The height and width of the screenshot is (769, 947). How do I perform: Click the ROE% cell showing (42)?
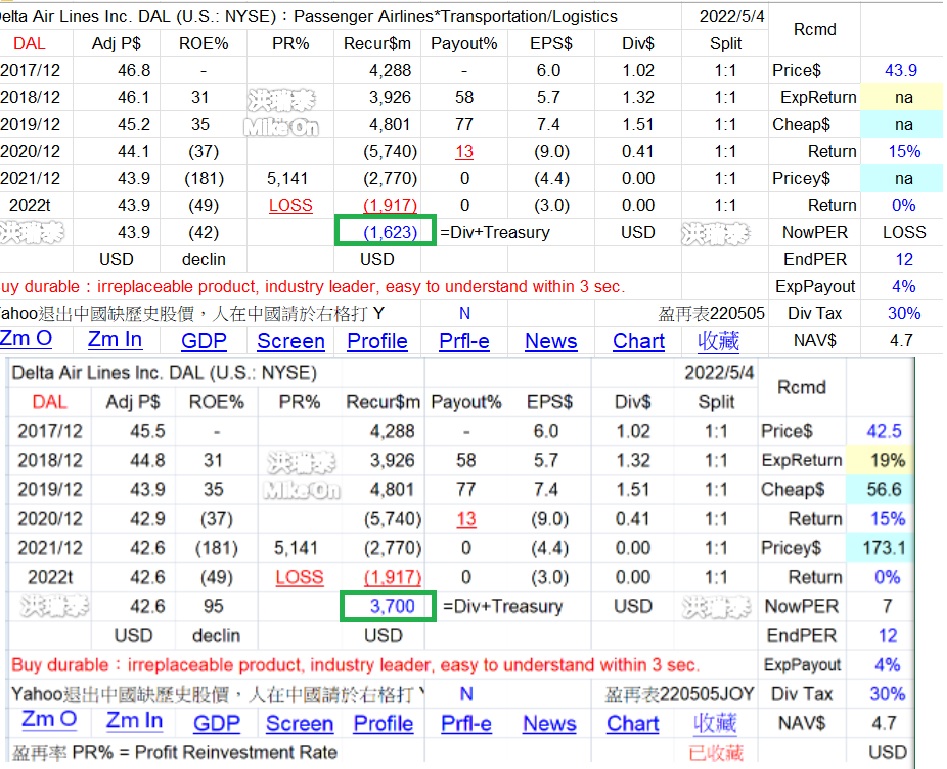[x=204, y=232]
